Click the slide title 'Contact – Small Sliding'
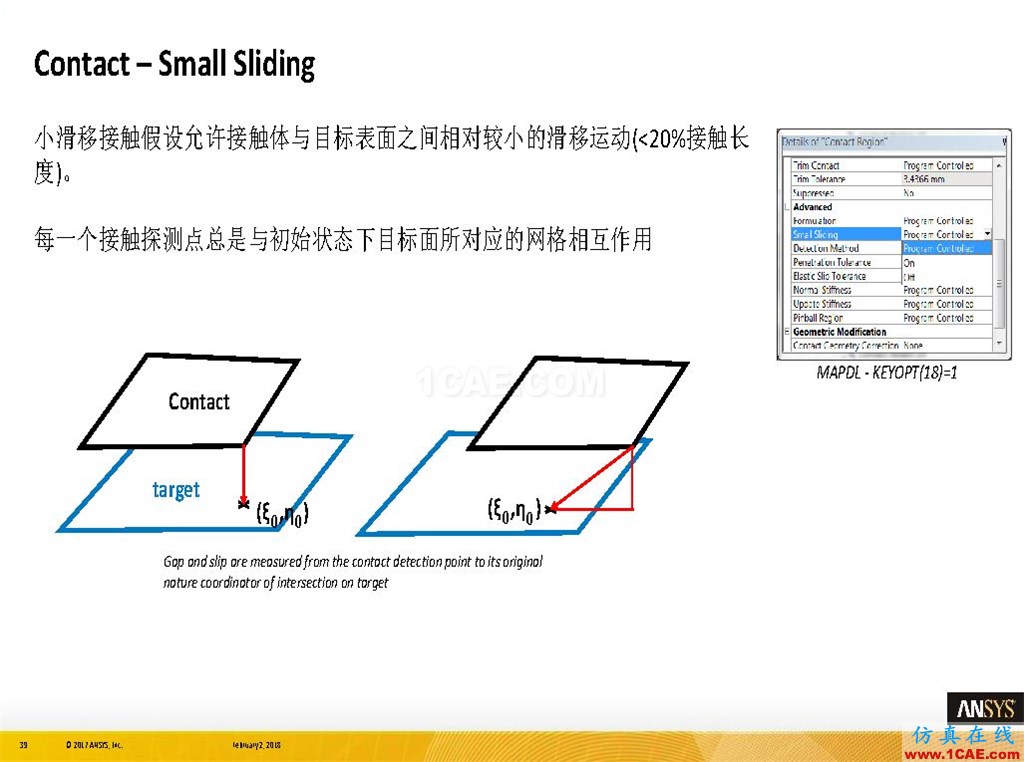 click(174, 65)
